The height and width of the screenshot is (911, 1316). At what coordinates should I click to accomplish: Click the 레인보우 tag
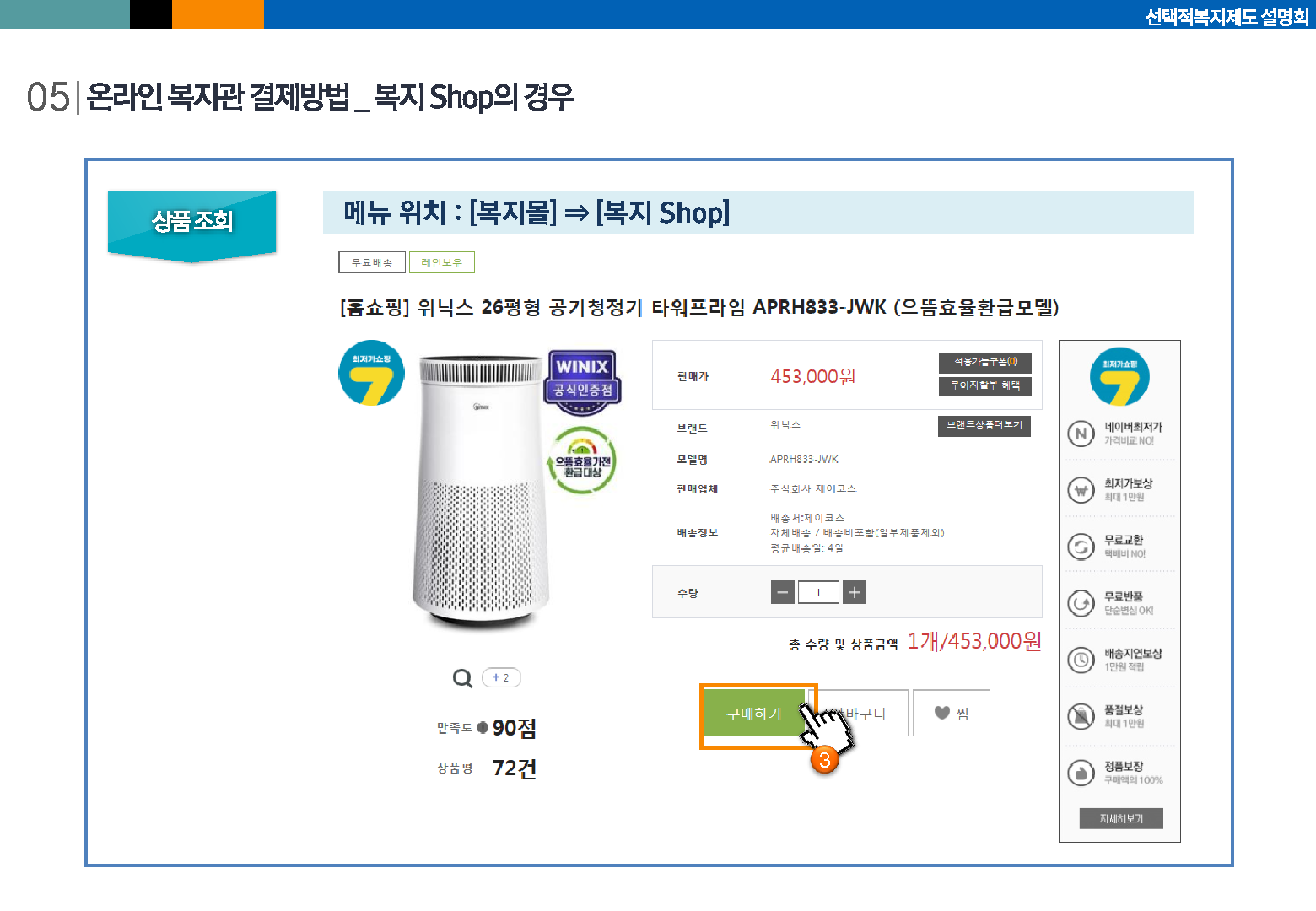442,262
